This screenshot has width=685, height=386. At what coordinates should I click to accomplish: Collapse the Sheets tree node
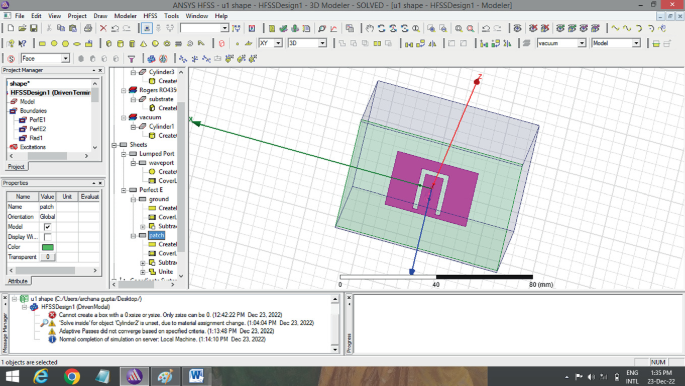click(114, 145)
